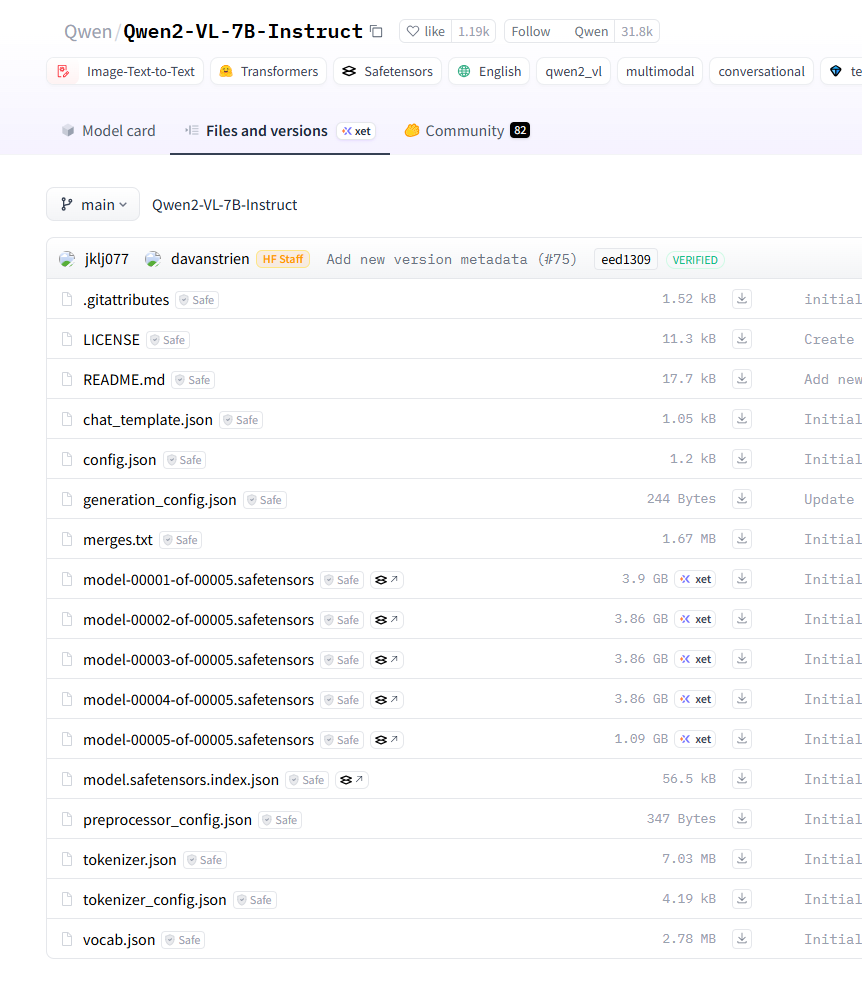Go to the Qwen organization page
Viewport: 862px width, 984px height.
pos(88,31)
